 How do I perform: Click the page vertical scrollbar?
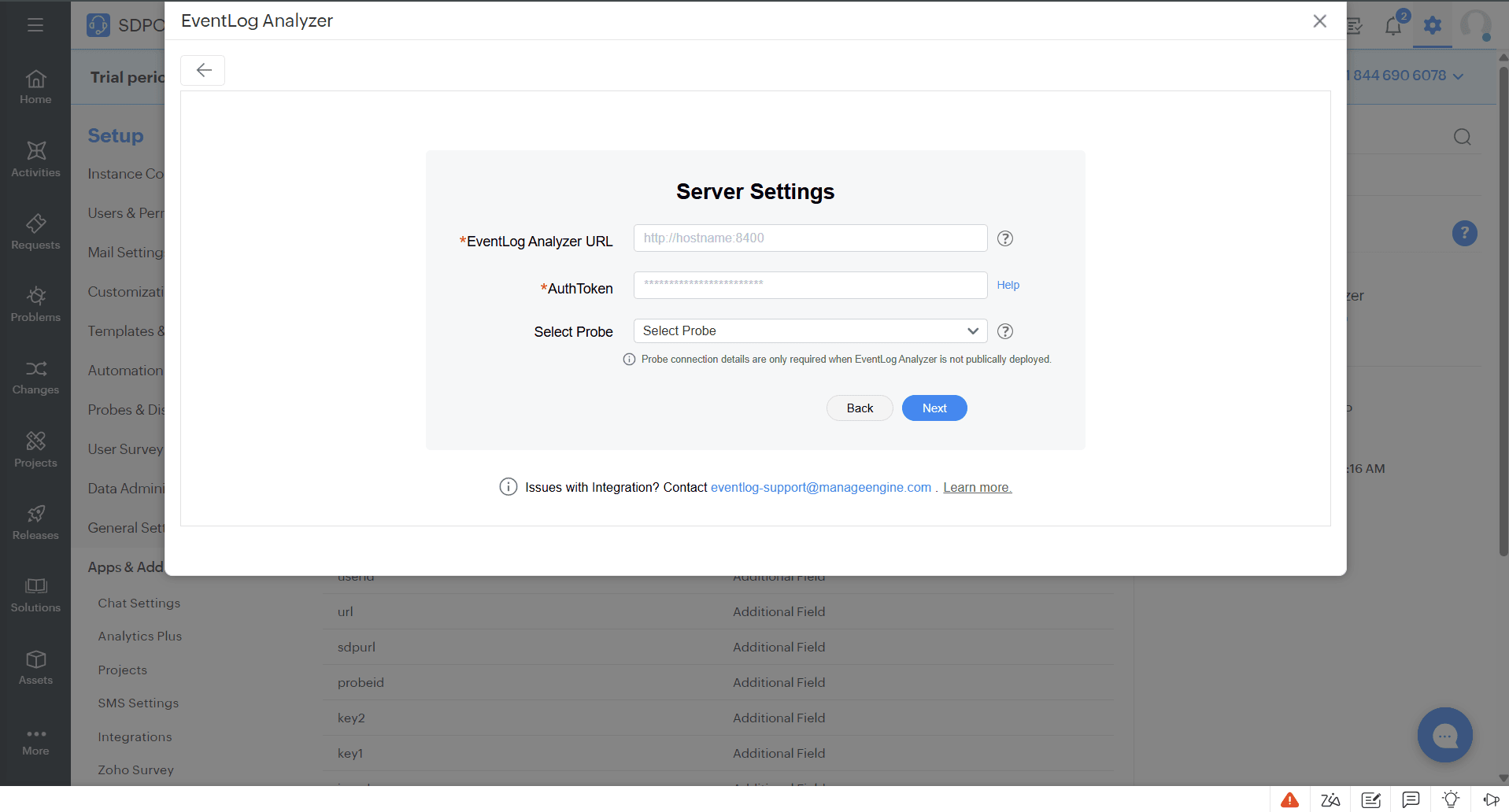(x=1503, y=311)
